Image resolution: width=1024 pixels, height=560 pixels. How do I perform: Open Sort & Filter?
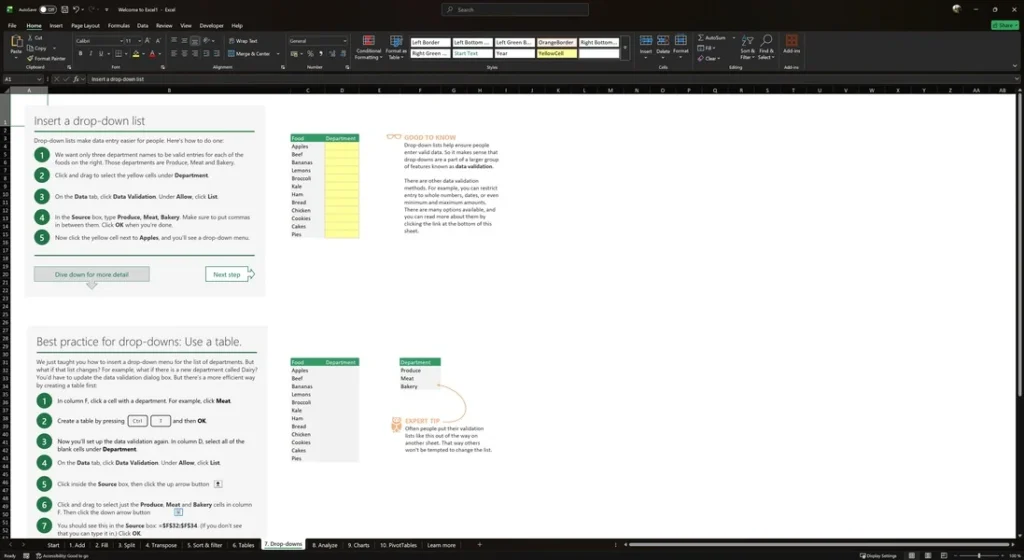pos(747,46)
